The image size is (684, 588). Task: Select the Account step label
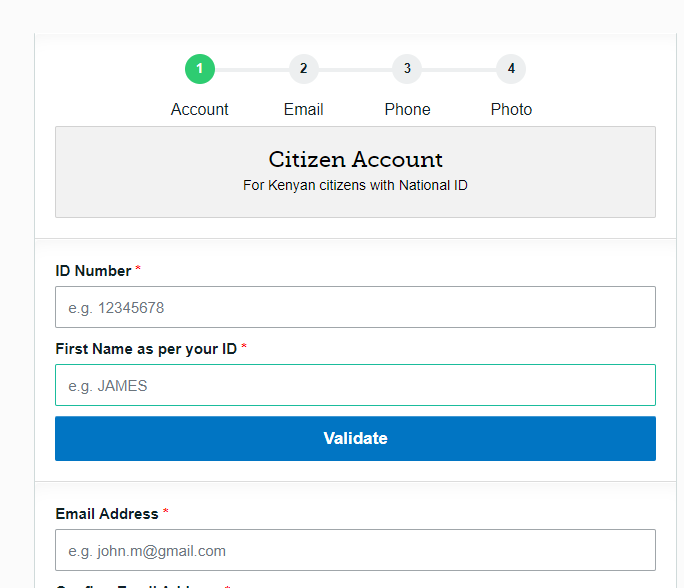click(199, 109)
